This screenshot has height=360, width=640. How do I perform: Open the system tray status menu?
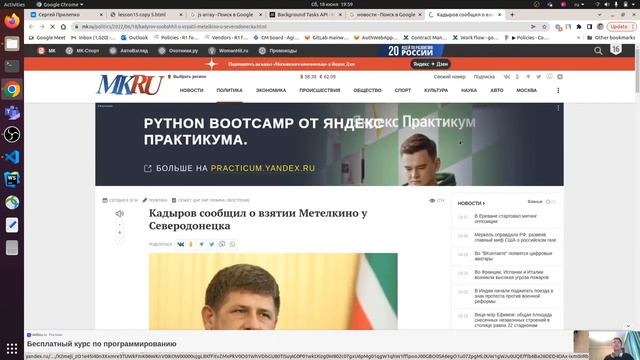coord(615,4)
